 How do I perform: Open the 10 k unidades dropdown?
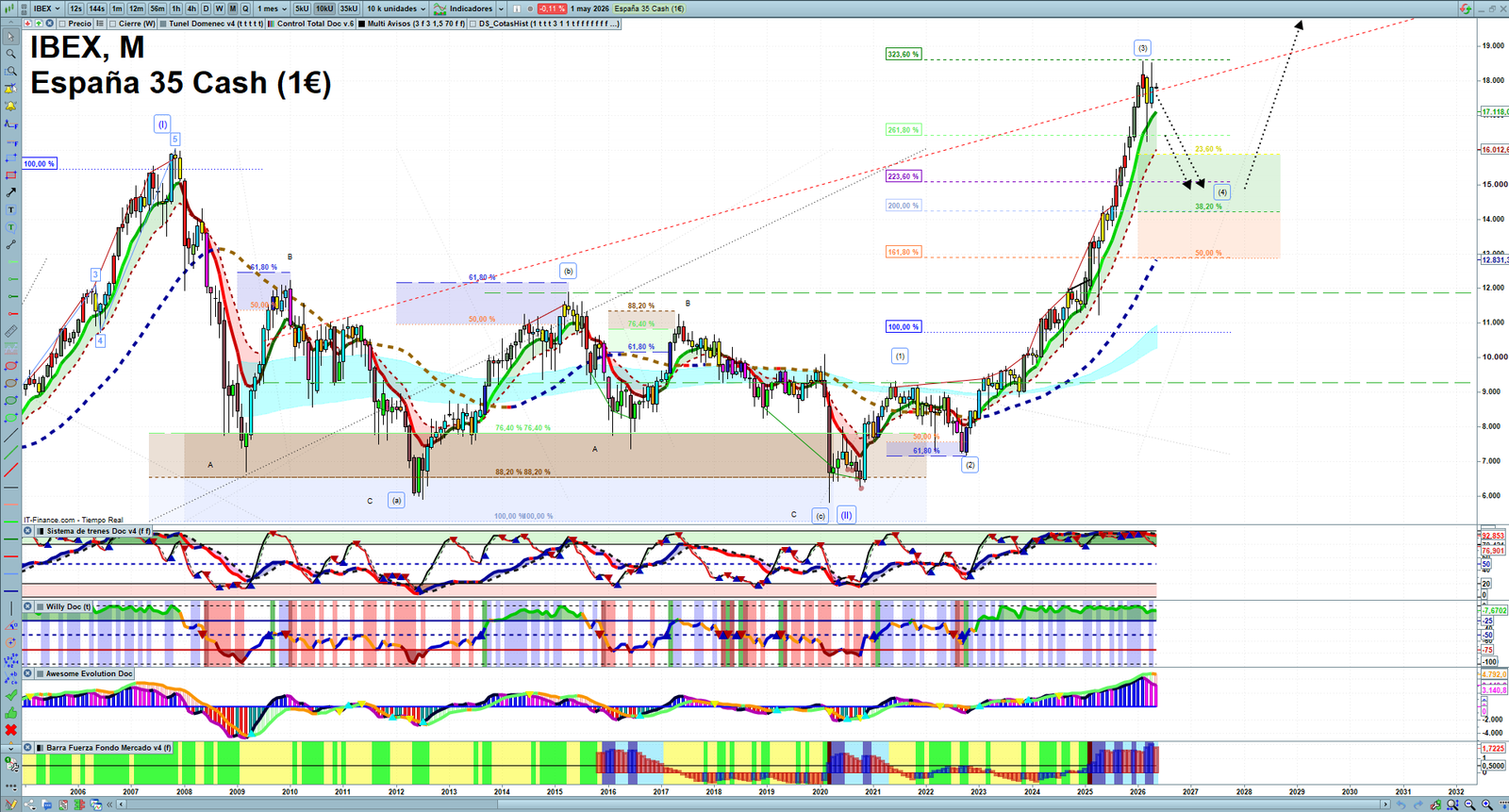(x=396, y=8)
